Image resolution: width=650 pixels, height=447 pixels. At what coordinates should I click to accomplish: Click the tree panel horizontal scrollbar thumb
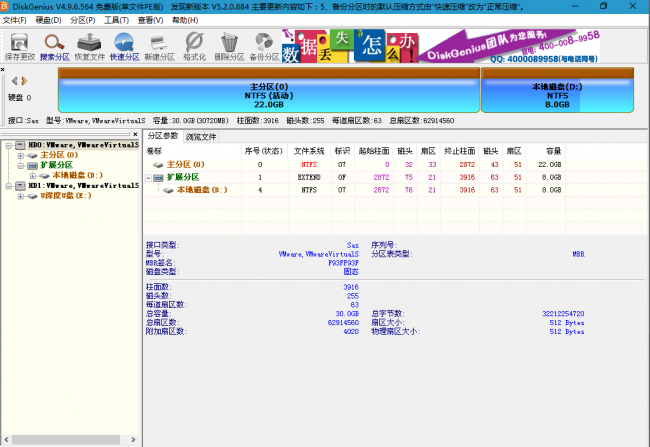coord(65,440)
